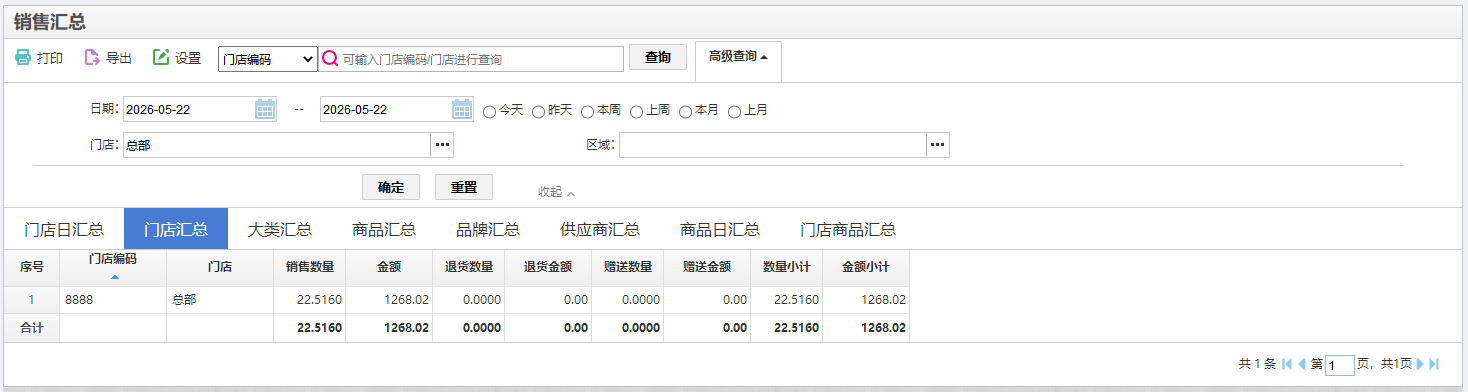
Task: Switch to the 门店日汇总 tab
Action: click(64, 229)
